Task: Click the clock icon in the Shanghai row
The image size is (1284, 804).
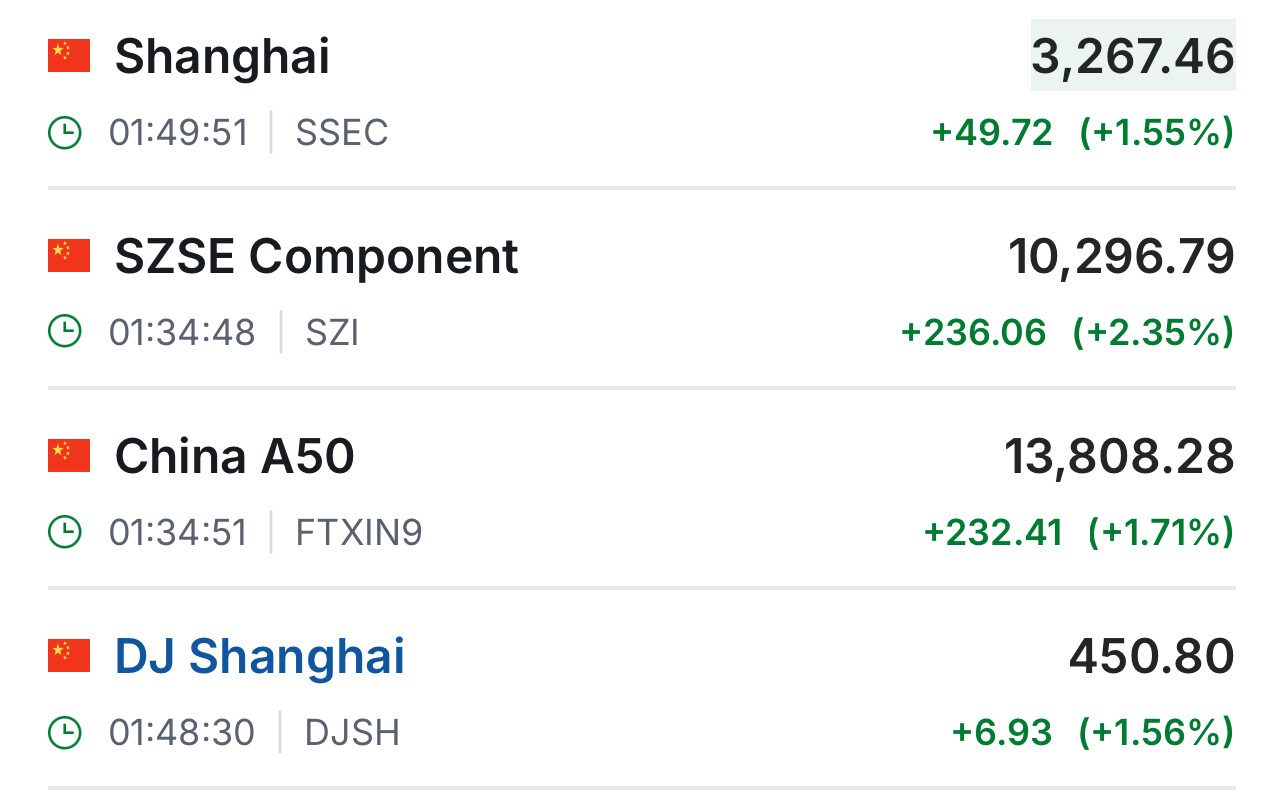Action: [65, 132]
